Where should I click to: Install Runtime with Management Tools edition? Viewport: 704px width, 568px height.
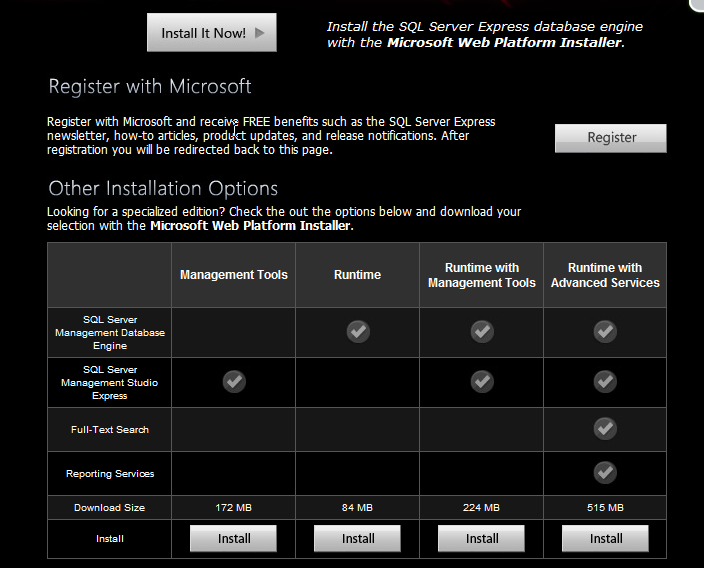pos(481,538)
